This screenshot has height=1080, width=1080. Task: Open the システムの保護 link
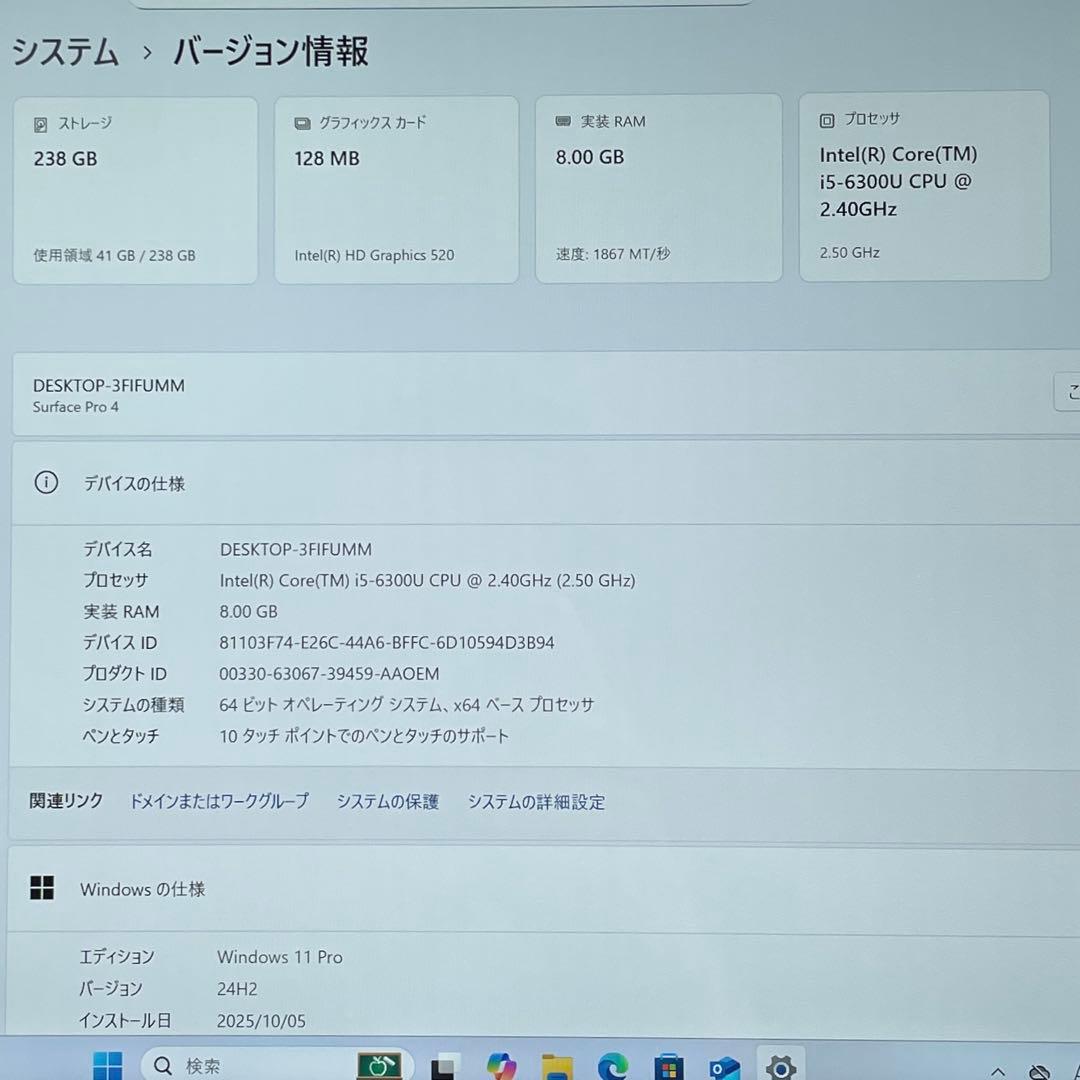click(x=387, y=801)
